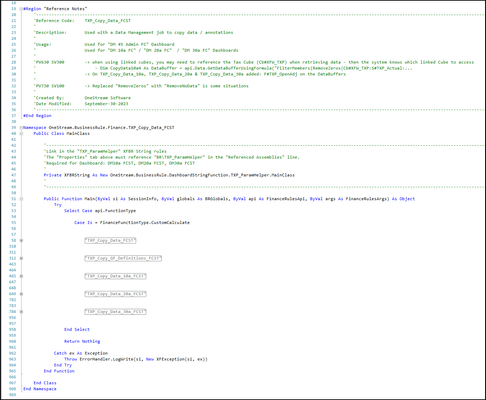Click the Case Is = FinanceFunctionType.CustomCalculate line

tap(132, 223)
